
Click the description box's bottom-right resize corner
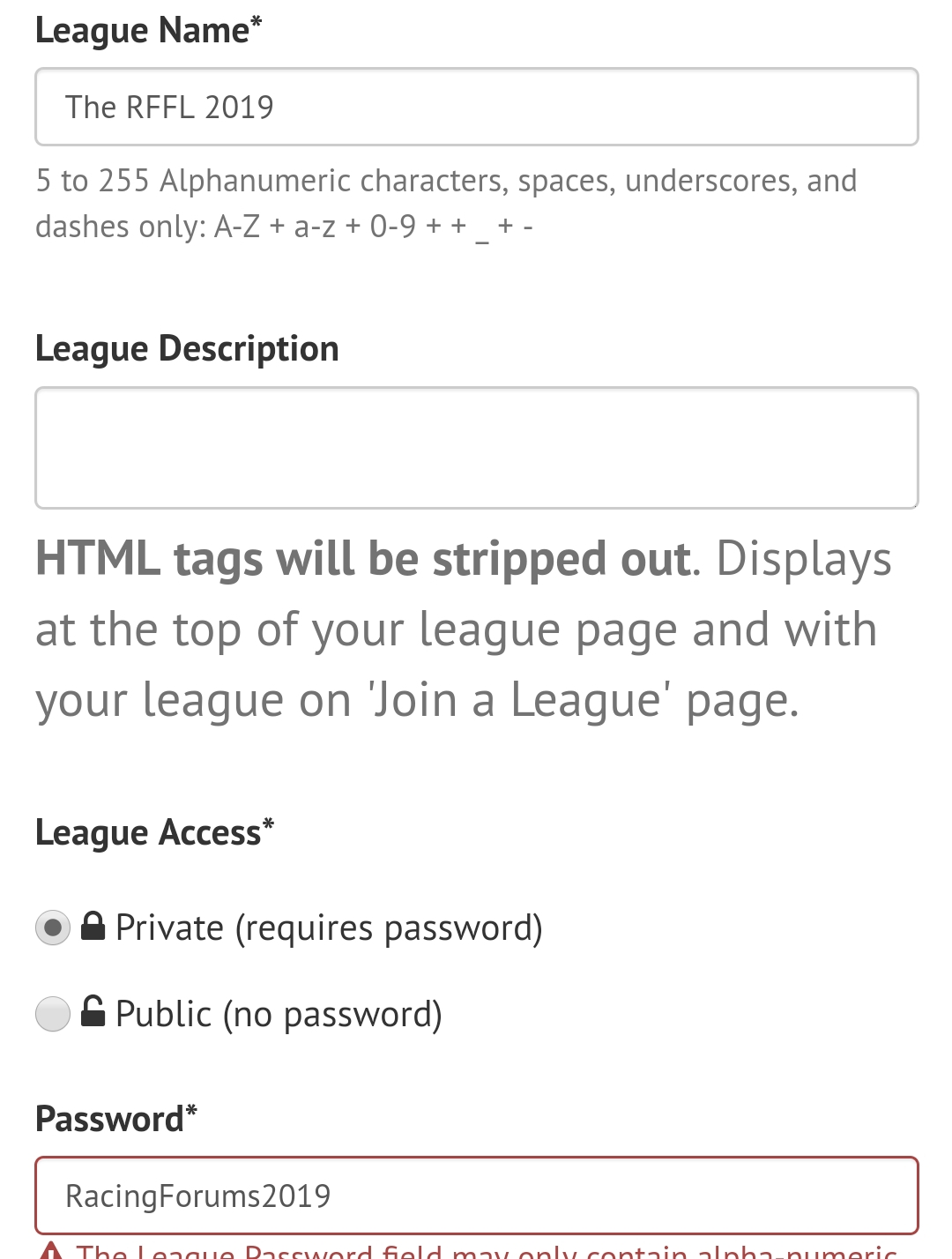click(x=913, y=503)
